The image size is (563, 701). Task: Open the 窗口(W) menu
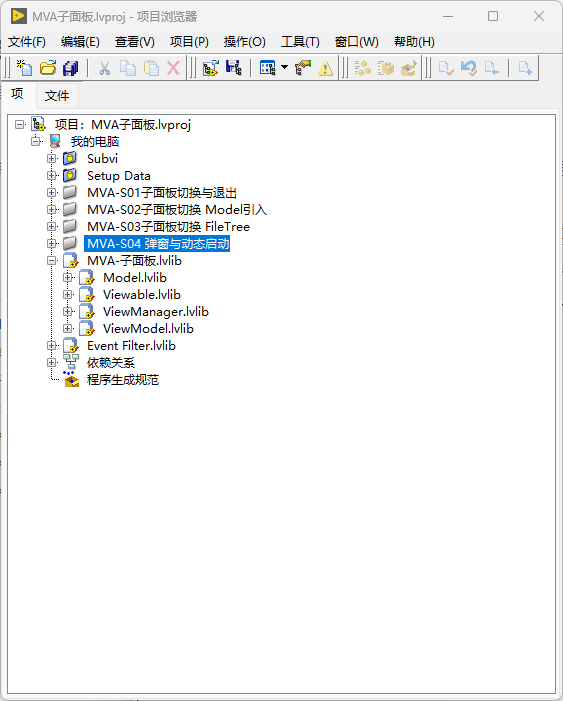357,42
